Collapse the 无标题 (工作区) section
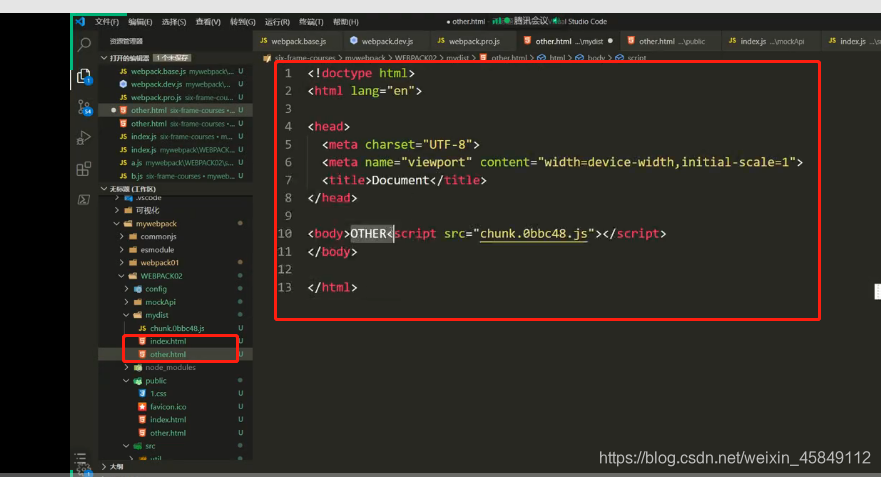 point(104,189)
